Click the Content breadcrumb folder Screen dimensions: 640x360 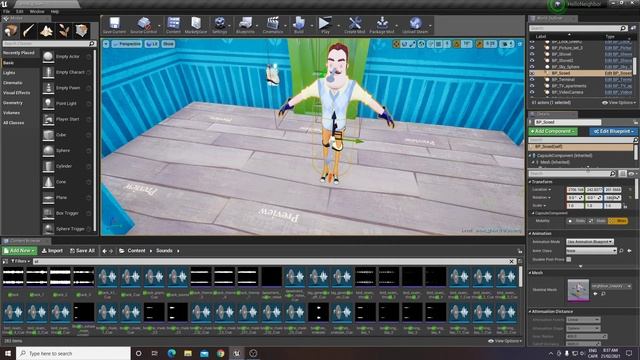(x=136, y=251)
